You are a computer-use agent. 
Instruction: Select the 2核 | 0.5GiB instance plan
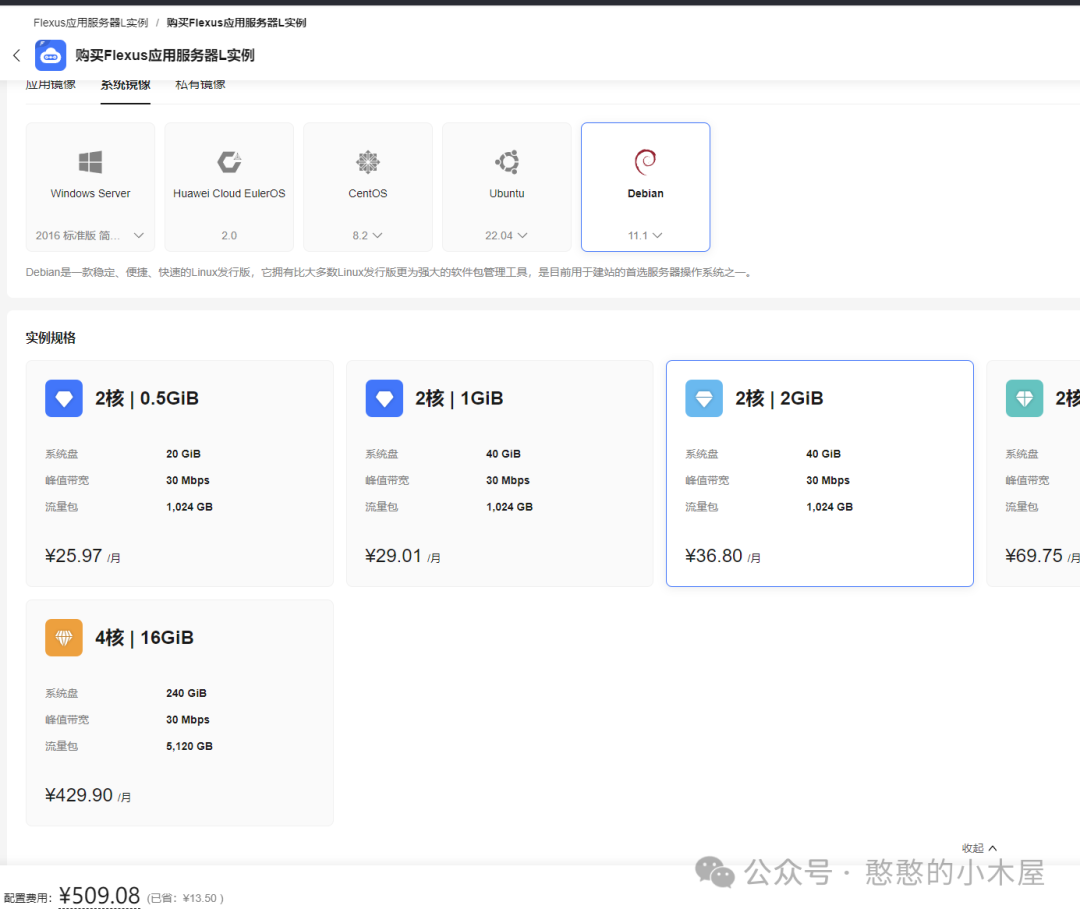179,473
